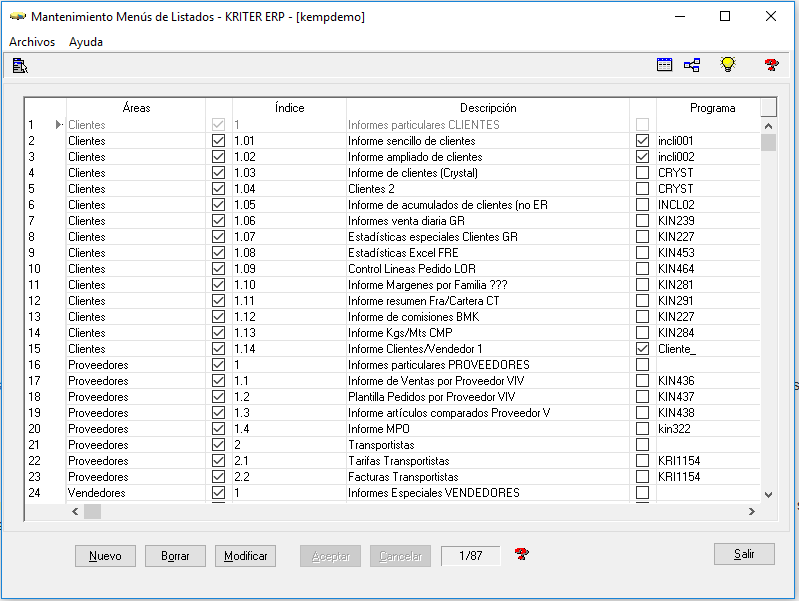Toggle program checkbox for incli001
Image resolution: width=799 pixels, height=601 pixels.
[x=643, y=141]
